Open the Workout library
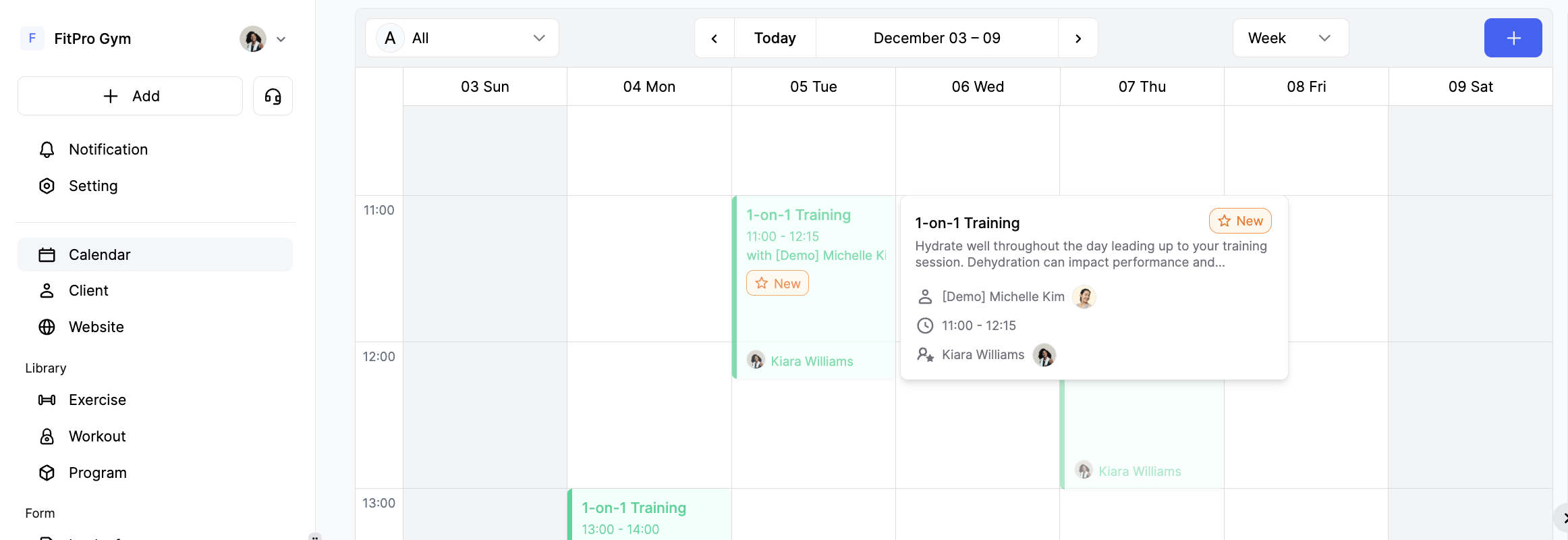 tap(97, 436)
